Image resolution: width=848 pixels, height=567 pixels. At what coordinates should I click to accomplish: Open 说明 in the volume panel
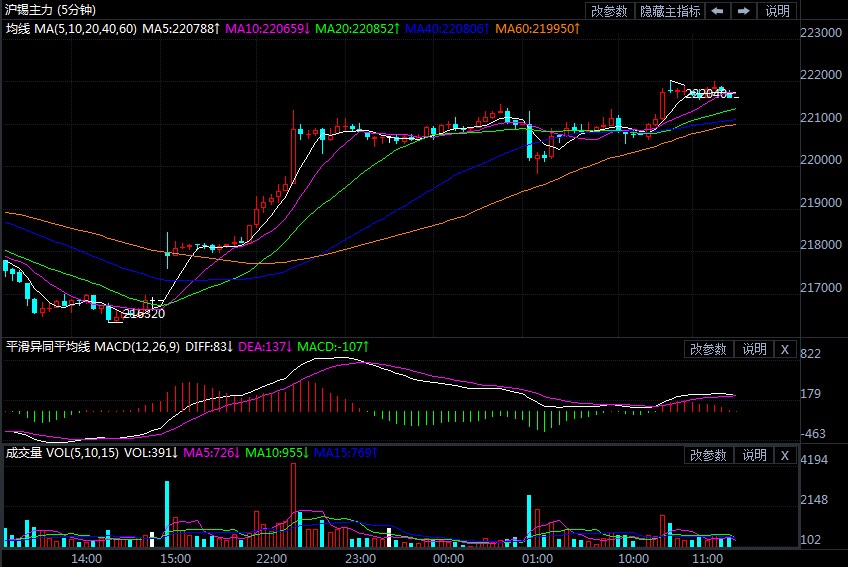754,455
